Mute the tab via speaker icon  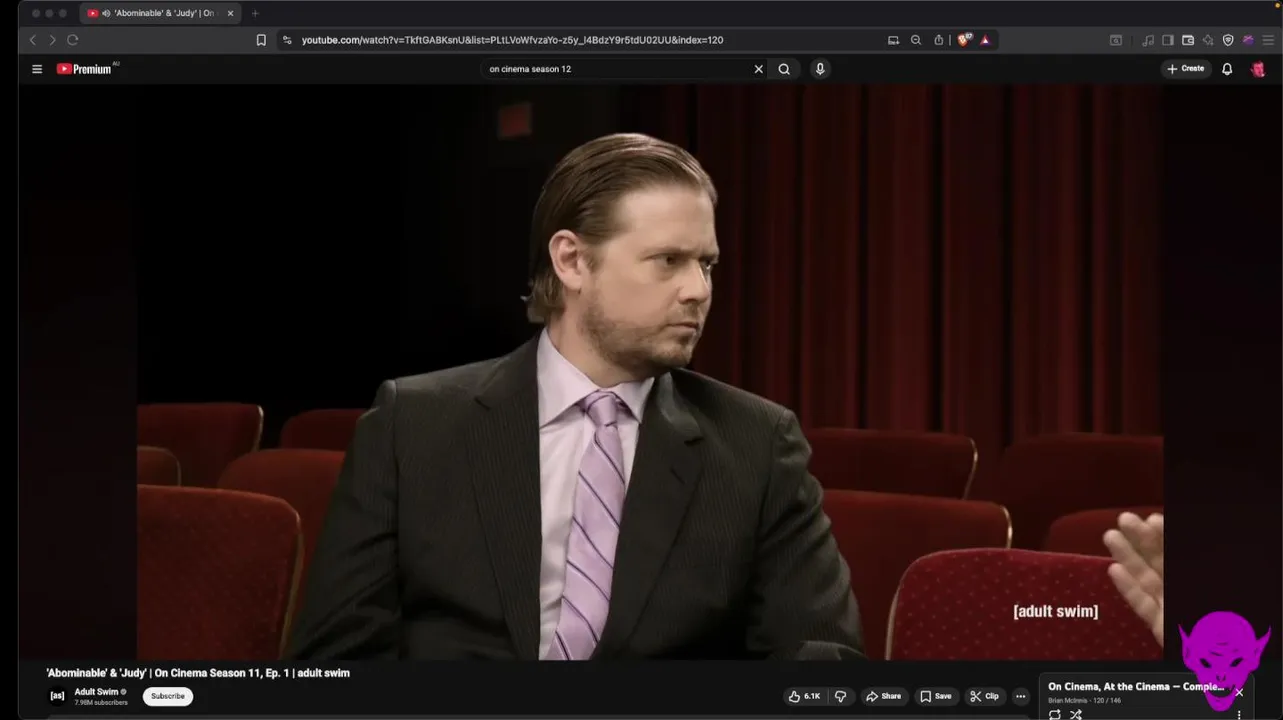(106, 13)
